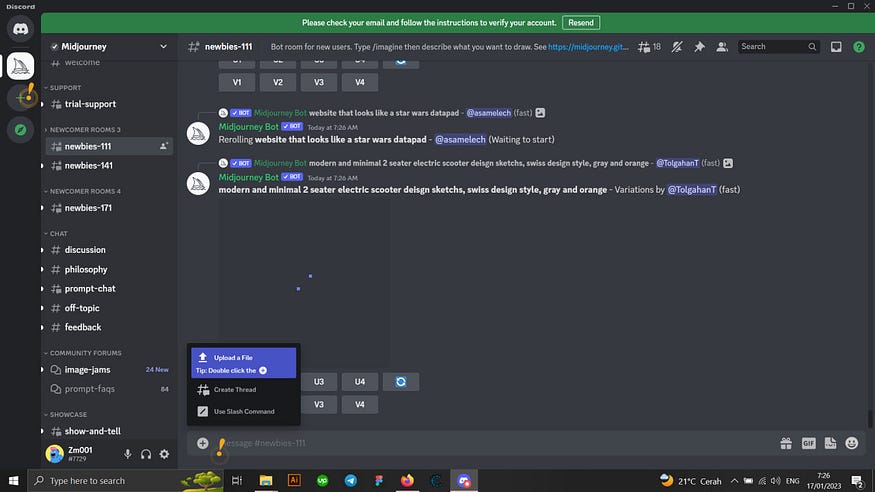The width and height of the screenshot is (875, 492).
Task: Click the top V2 variation button
Action: coord(278,82)
